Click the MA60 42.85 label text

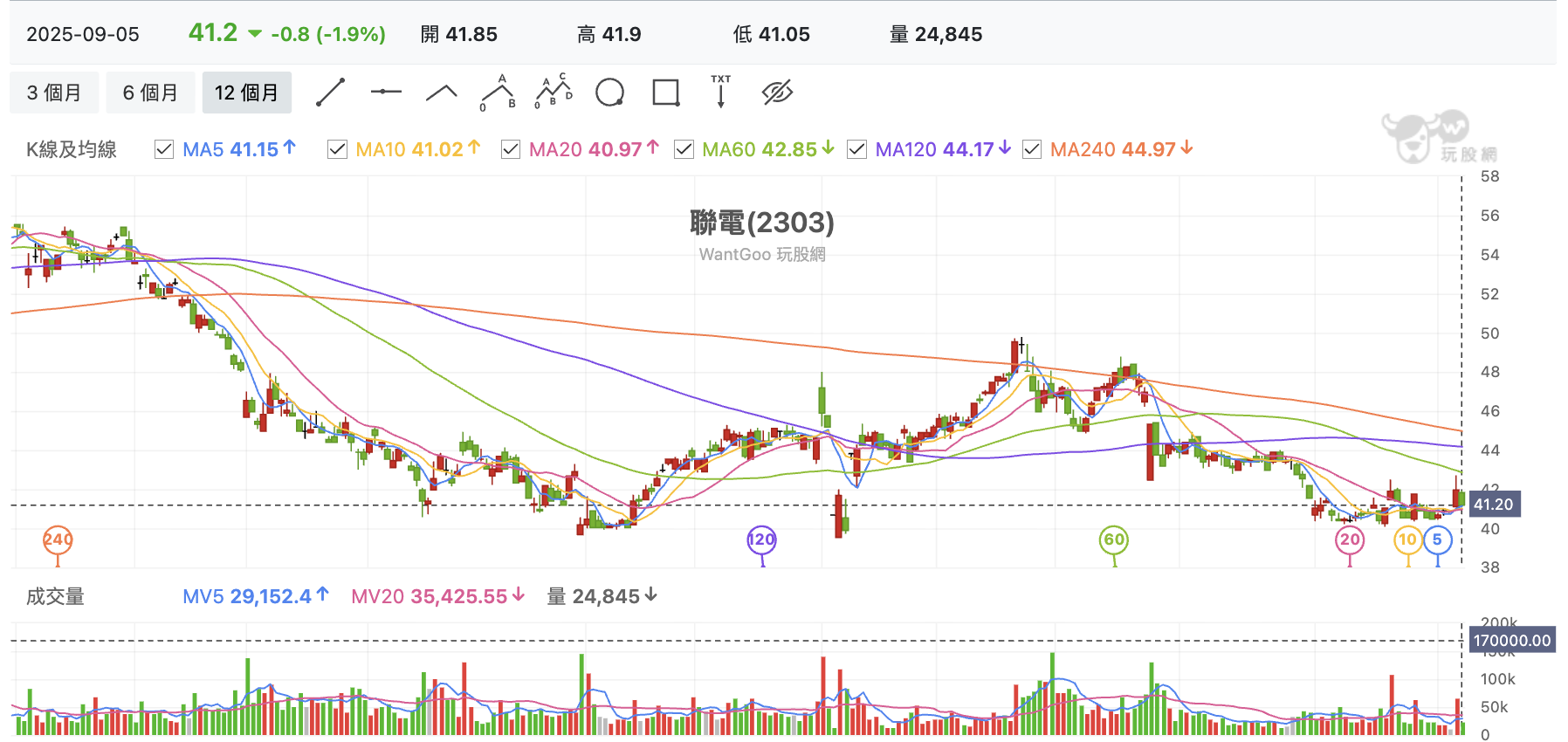pos(760,149)
